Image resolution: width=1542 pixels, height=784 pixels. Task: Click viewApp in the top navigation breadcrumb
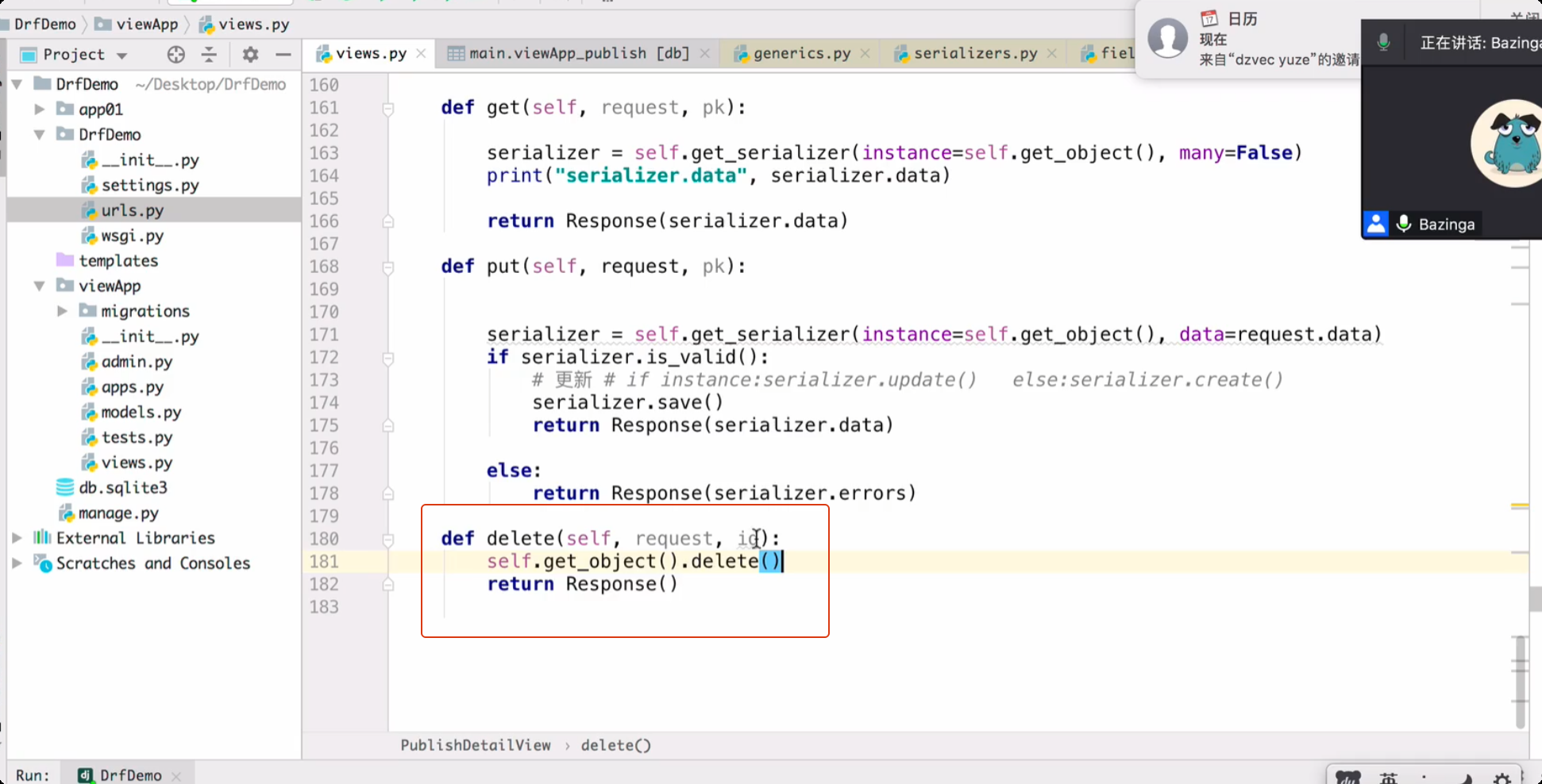(147, 25)
